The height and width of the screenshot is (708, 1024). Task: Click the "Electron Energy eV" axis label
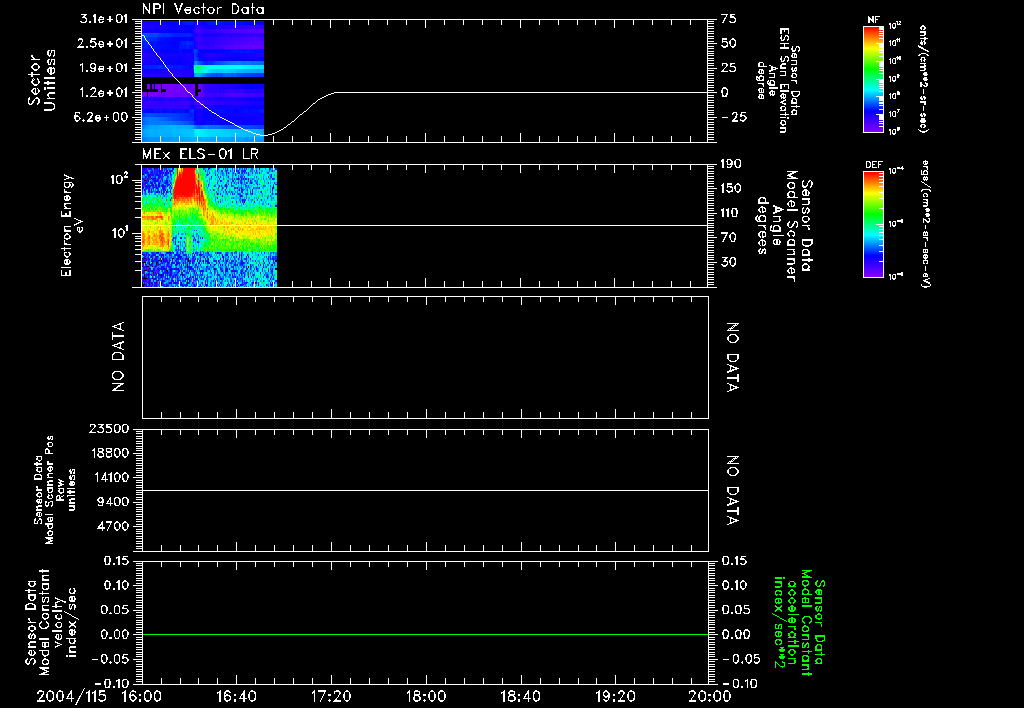click(73, 225)
